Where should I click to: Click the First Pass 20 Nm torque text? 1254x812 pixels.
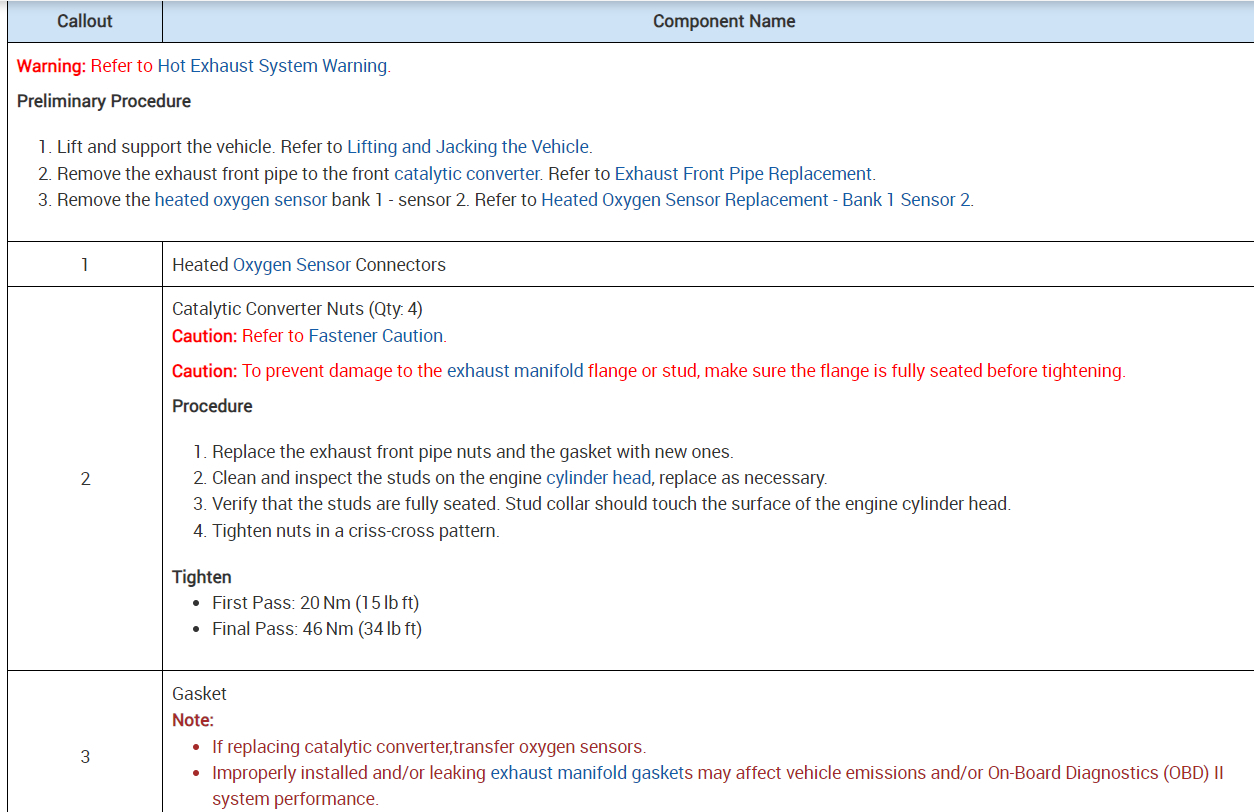pos(316,603)
